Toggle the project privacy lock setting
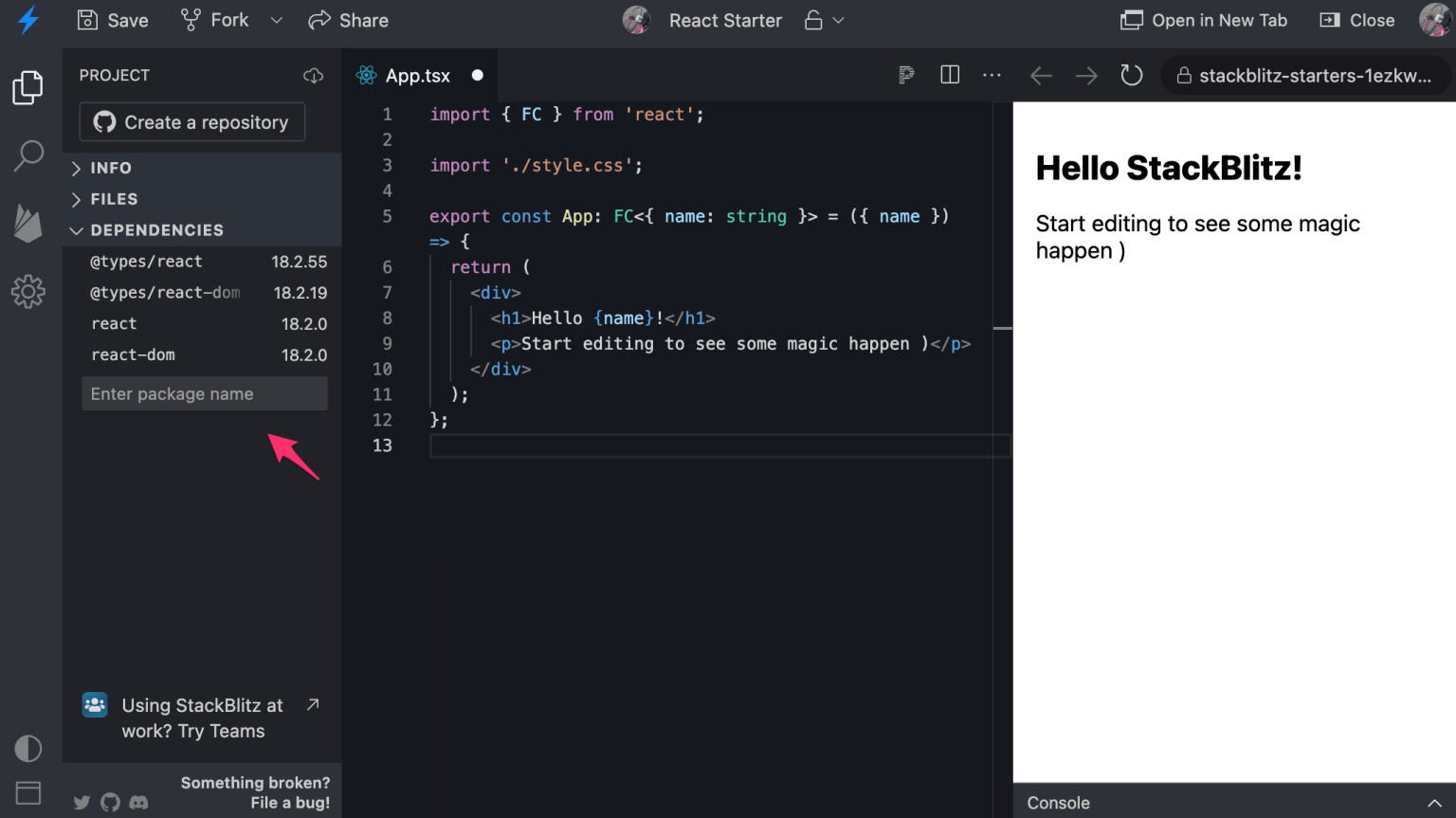The height and width of the screenshot is (818, 1456). point(812,20)
